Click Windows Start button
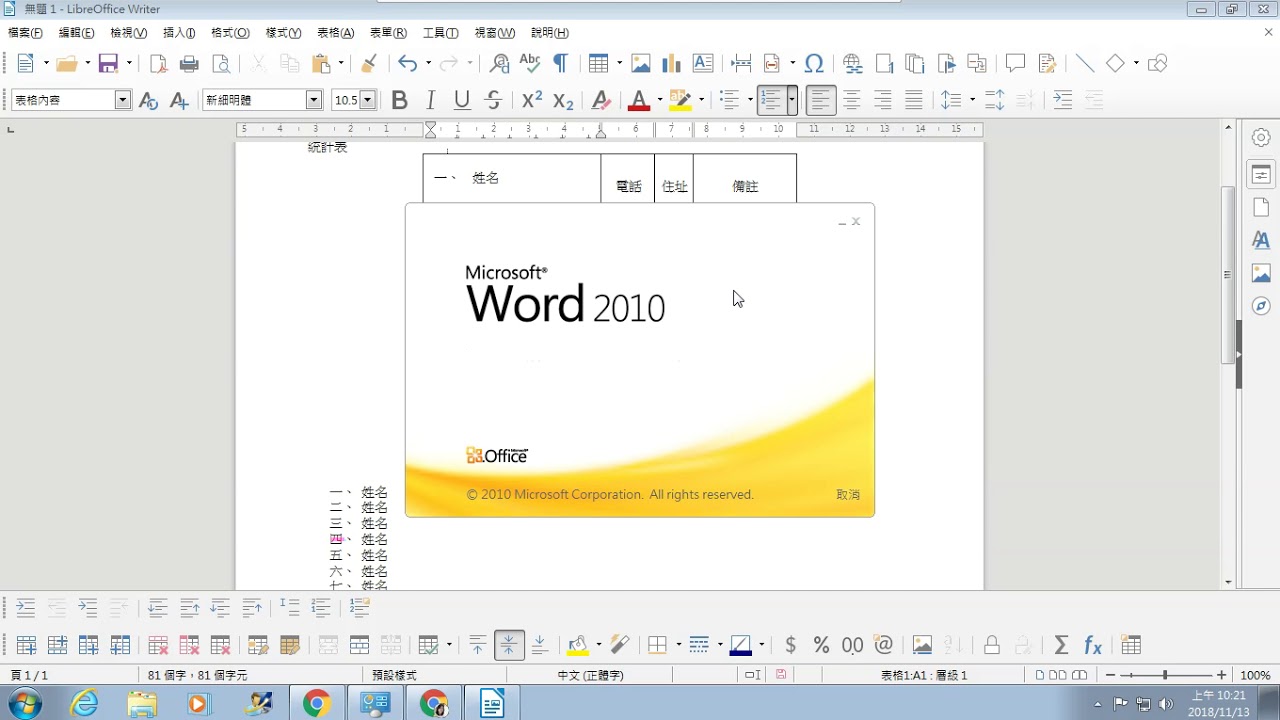The image size is (1280, 720). (24, 704)
